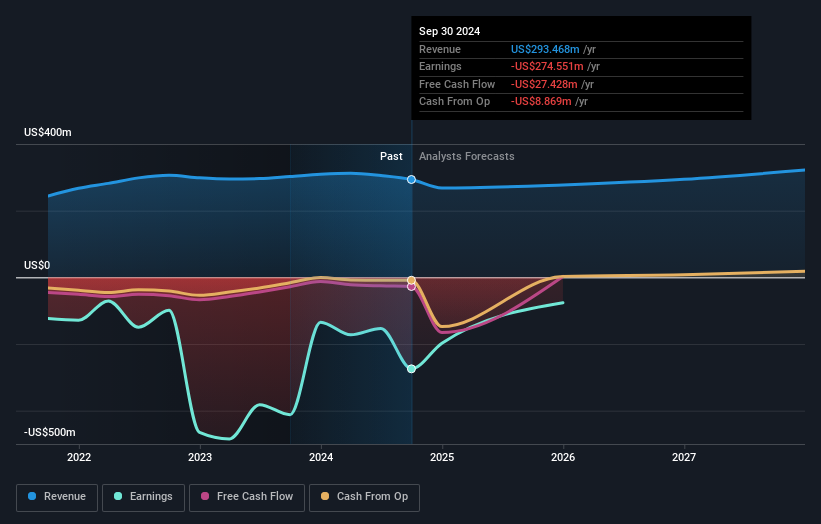Screen dimensions: 821x524
Task: Click the Past label
Action: coord(391,157)
